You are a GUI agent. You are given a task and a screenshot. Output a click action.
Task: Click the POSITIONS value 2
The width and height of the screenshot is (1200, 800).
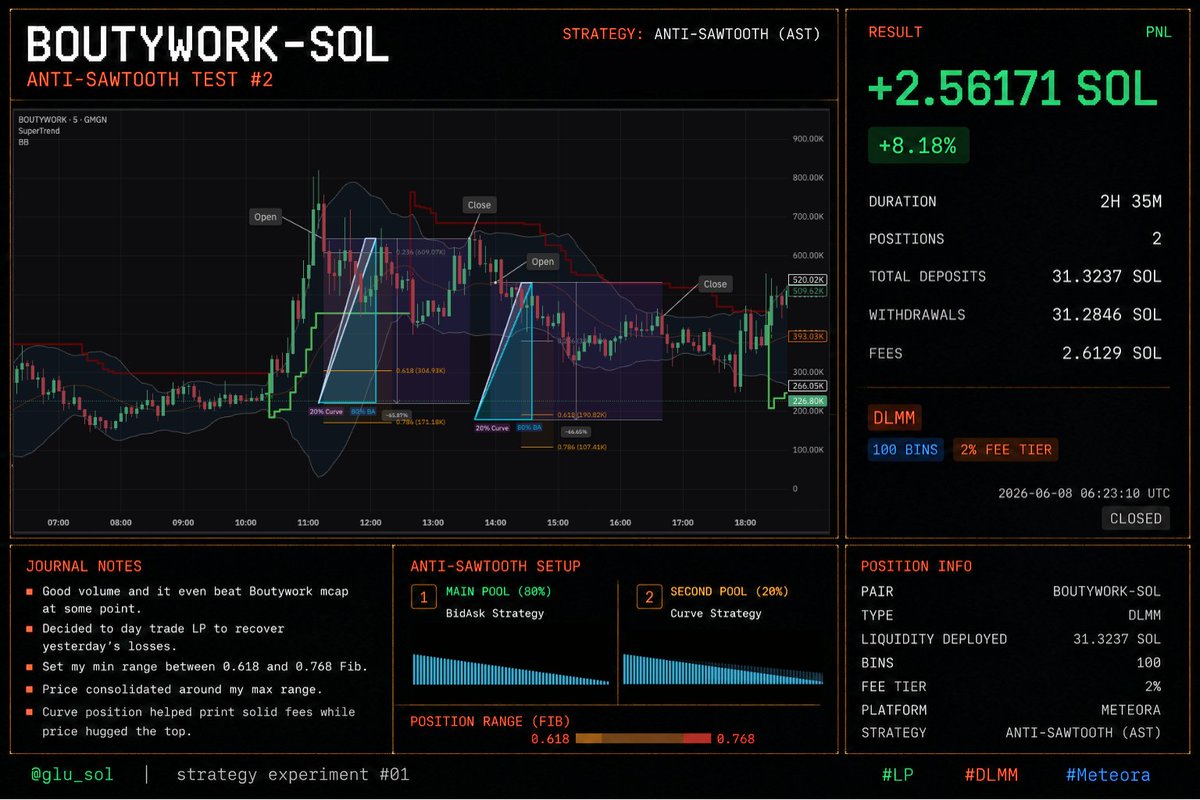[1156, 239]
